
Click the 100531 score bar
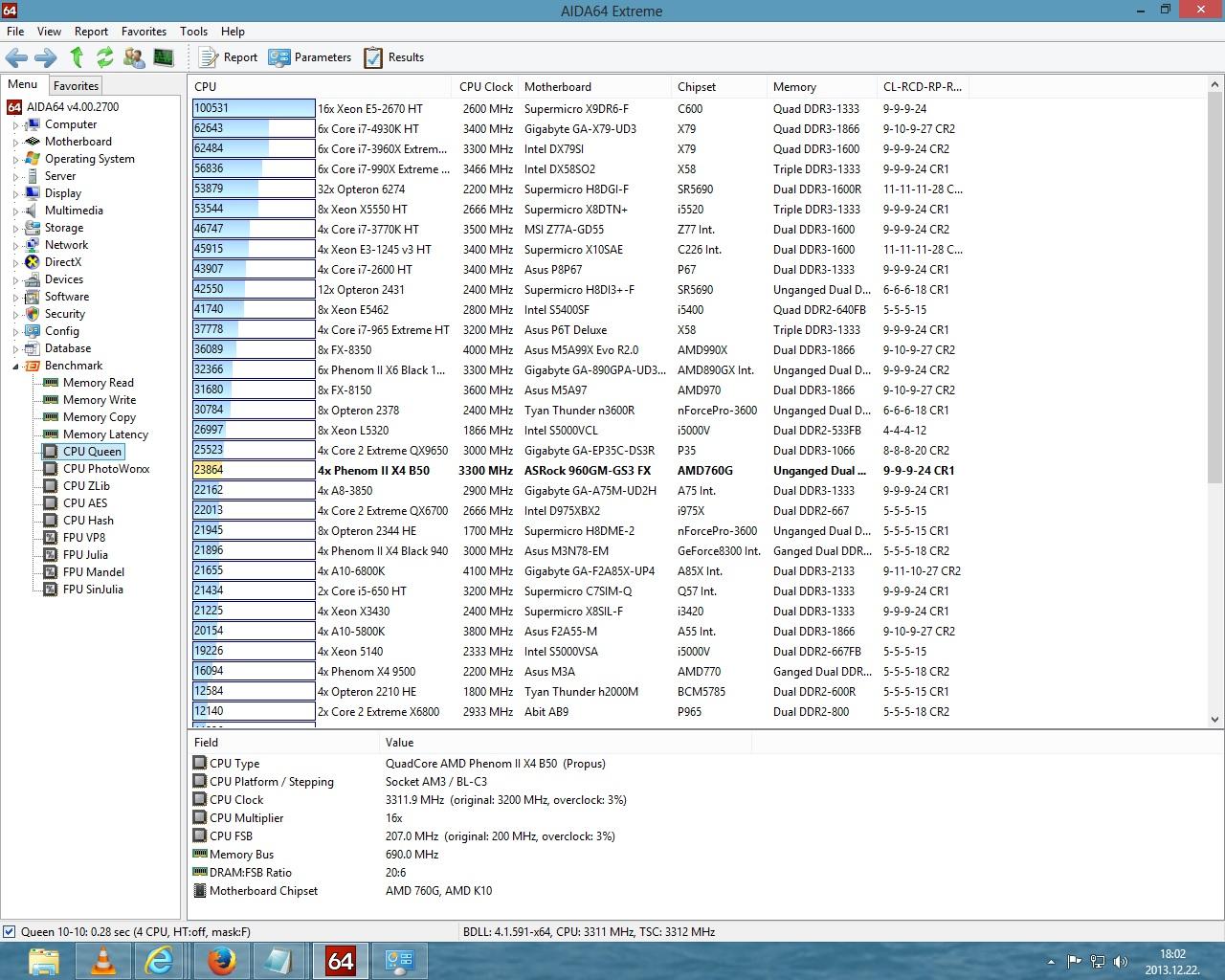254,108
